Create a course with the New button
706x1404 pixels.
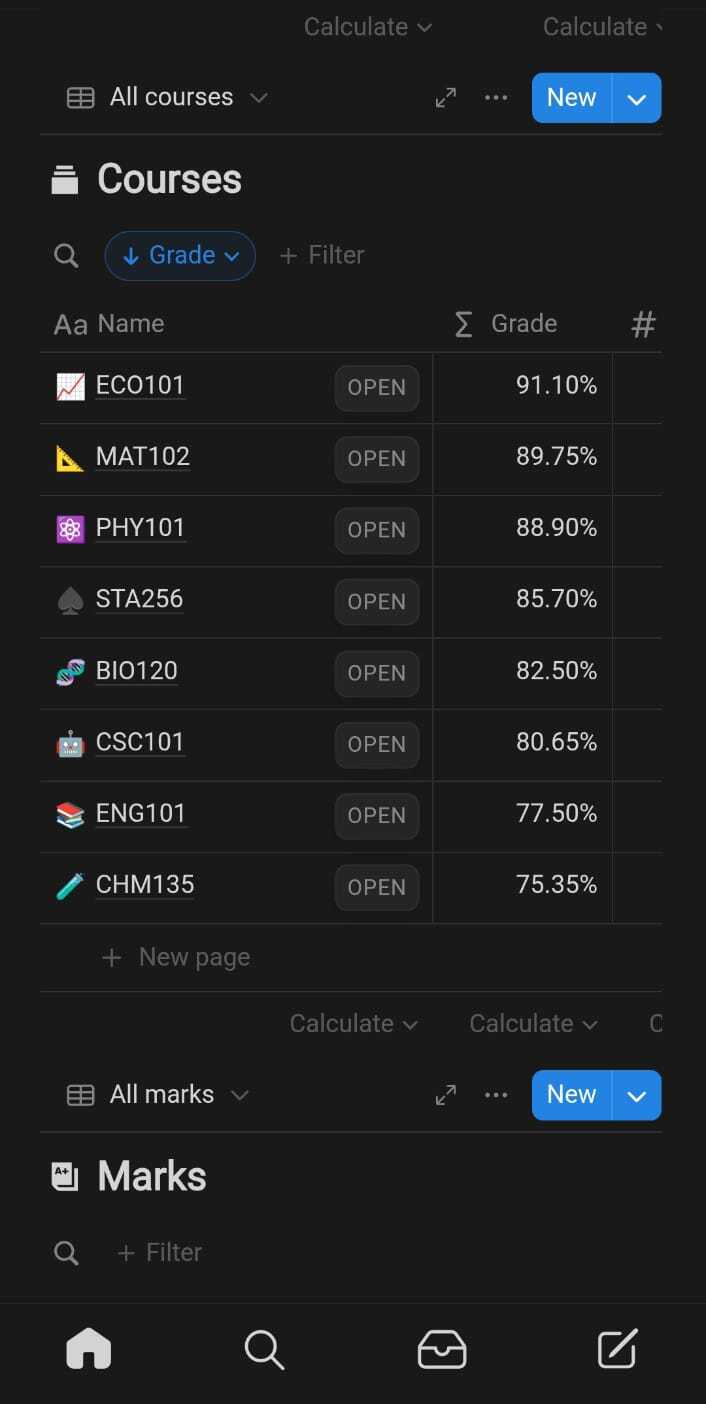tap(570, 97)
